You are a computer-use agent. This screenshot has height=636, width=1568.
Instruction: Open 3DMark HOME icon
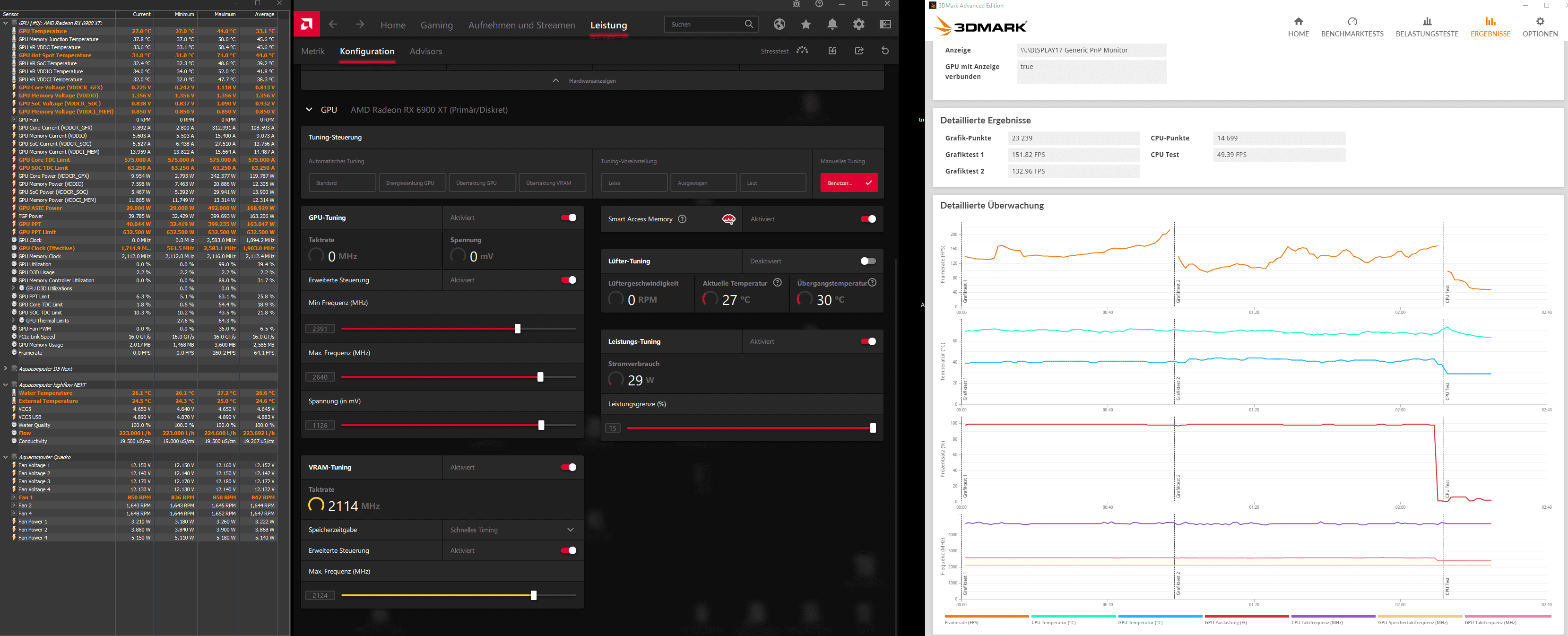1299,21
